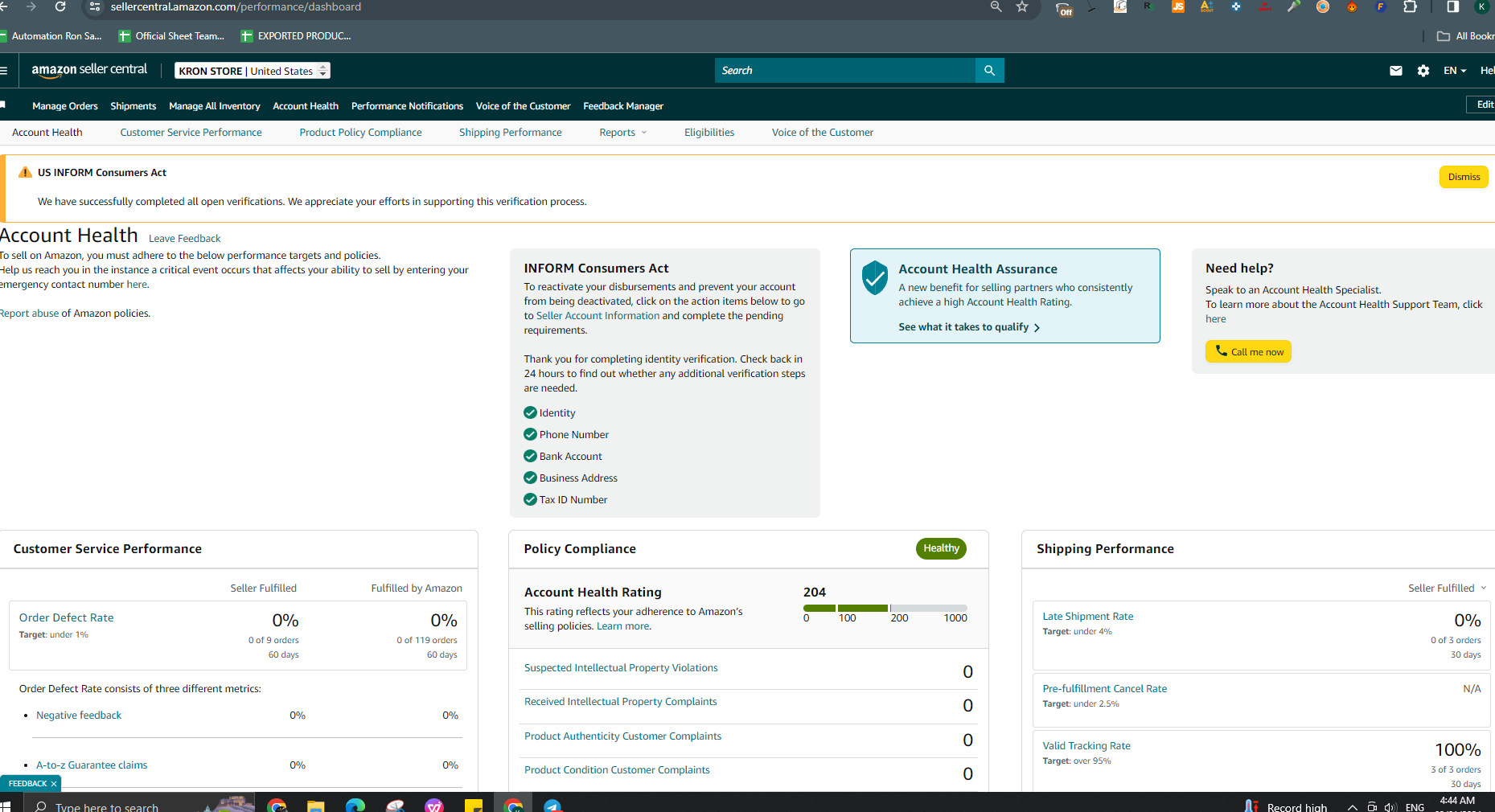This screenshot has width=1495, height=812.
Task: Click the Call me now button
Action: coord(1248,352)
